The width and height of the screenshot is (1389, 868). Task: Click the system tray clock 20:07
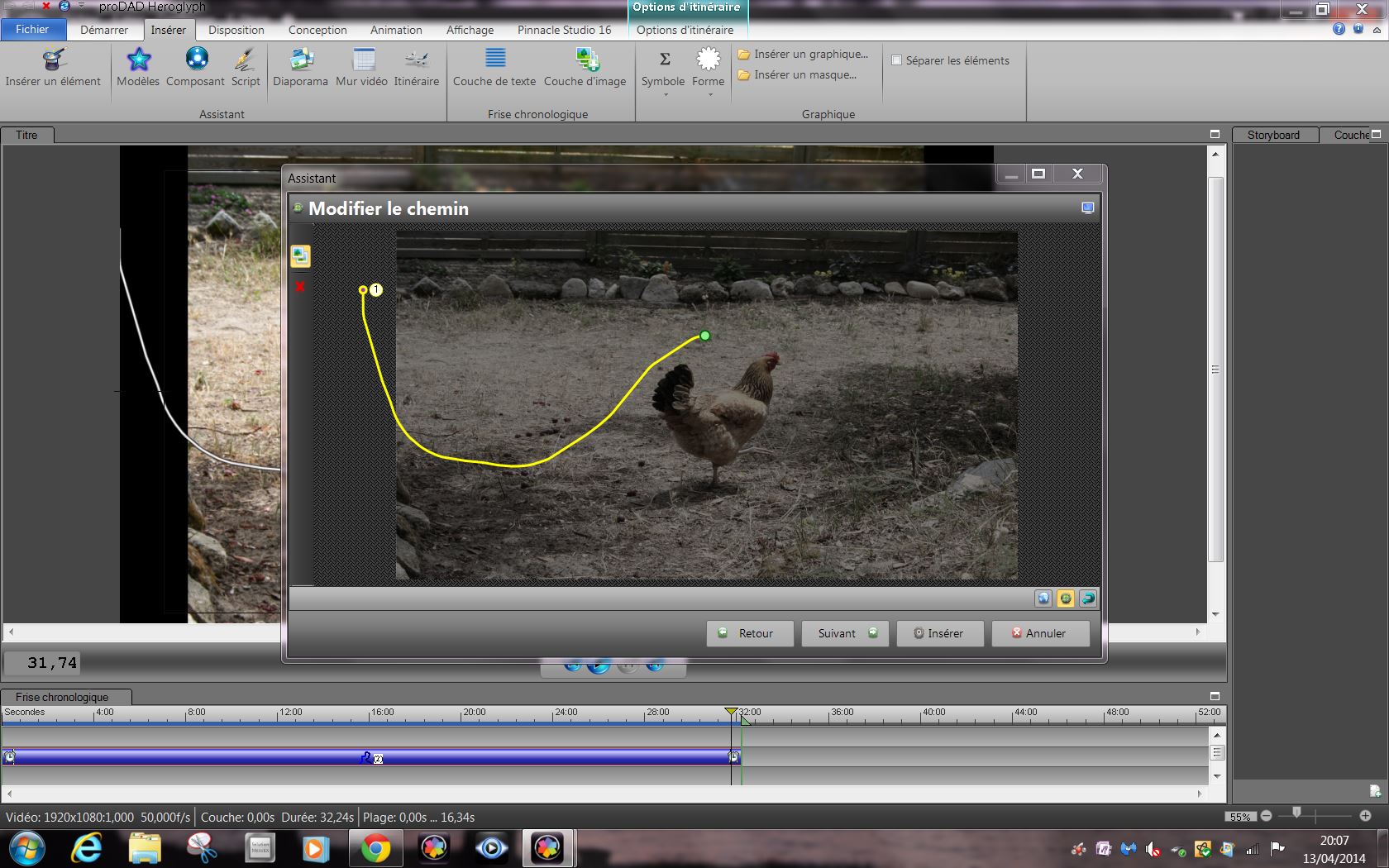[1334, 840]
